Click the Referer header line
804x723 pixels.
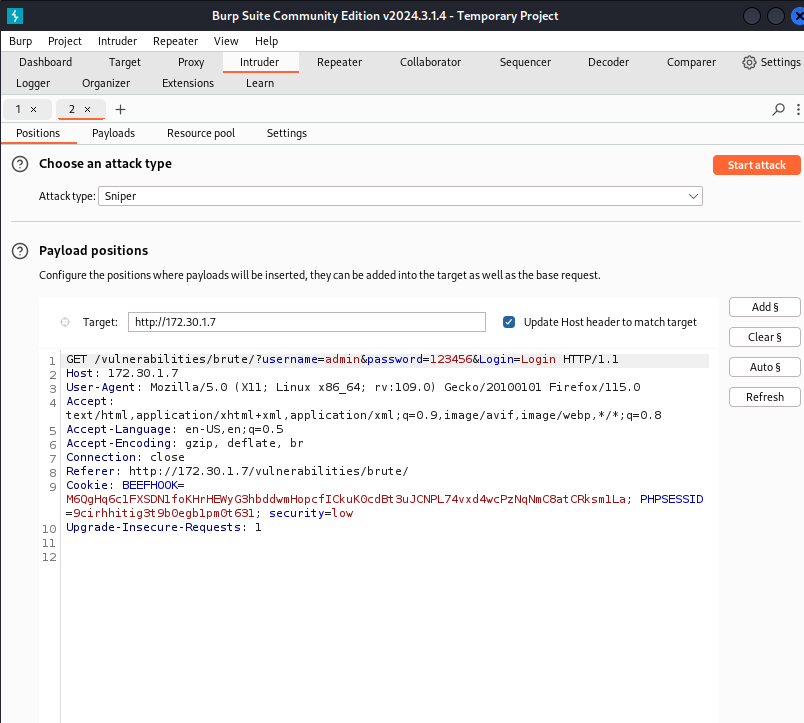click(x=237, y=471)
